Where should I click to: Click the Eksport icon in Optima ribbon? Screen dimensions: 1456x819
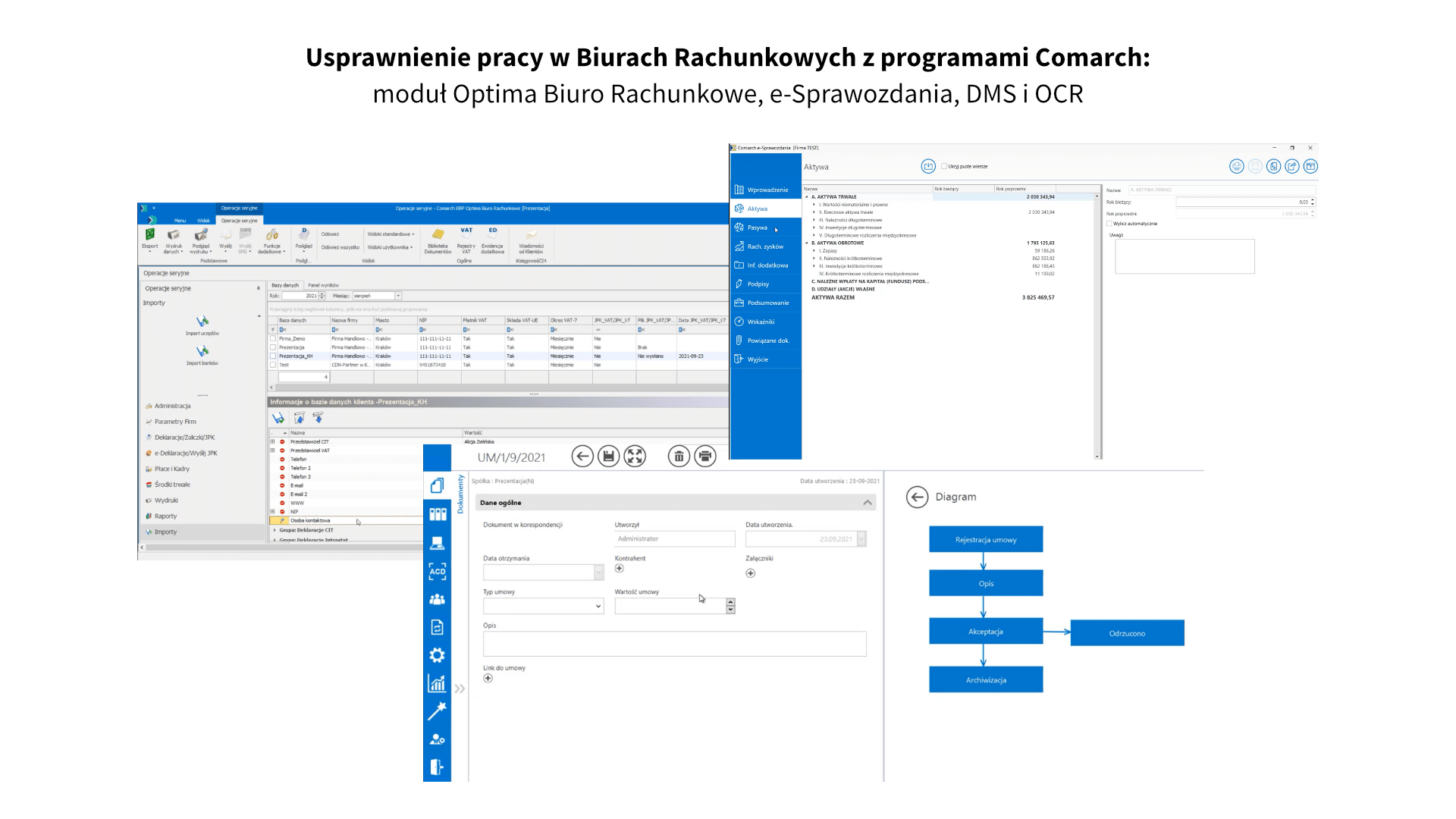coord(150,239)
